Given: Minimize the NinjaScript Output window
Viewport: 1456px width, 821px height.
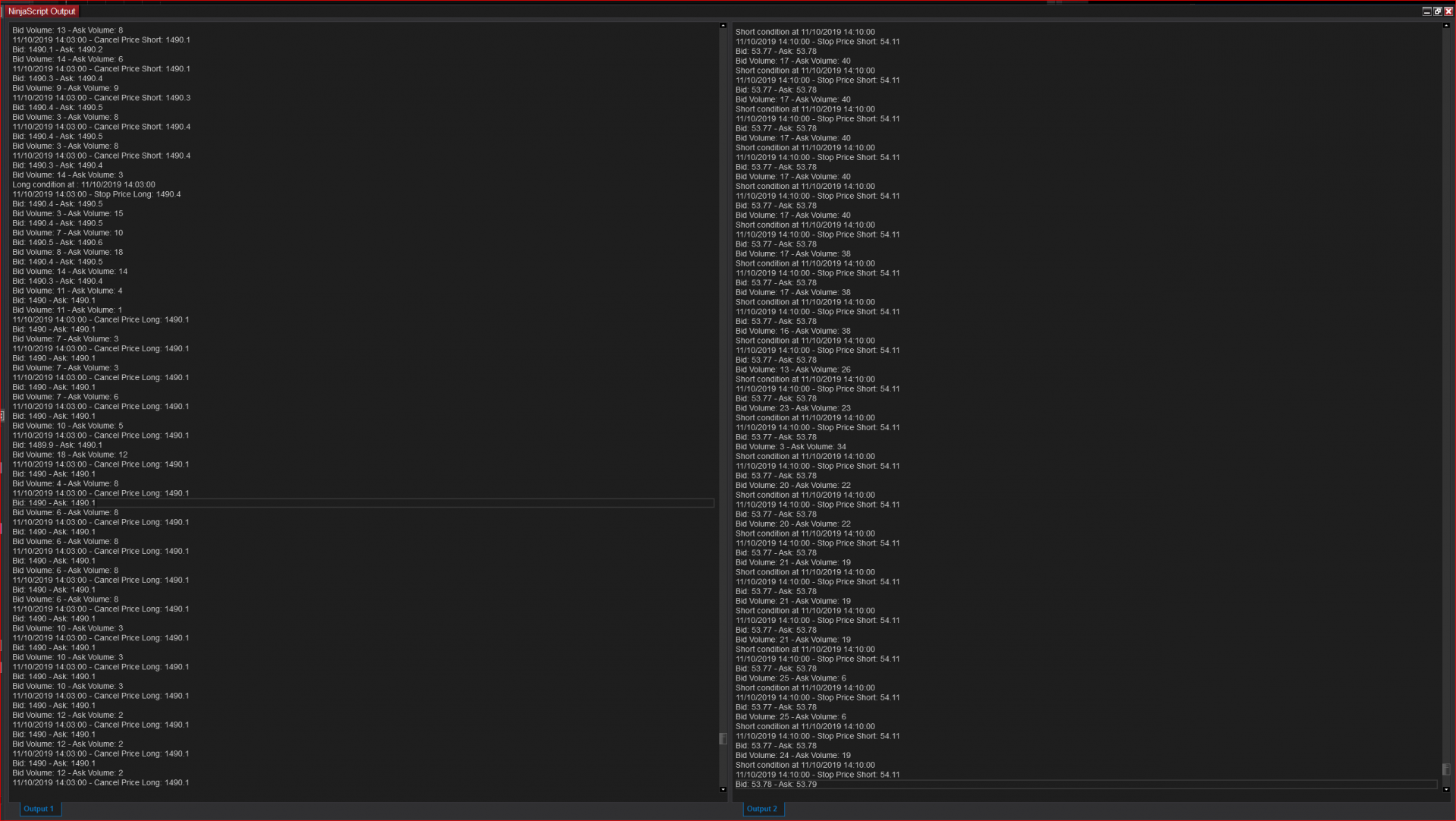Looking at the screenshot, I should [1426, 11].
